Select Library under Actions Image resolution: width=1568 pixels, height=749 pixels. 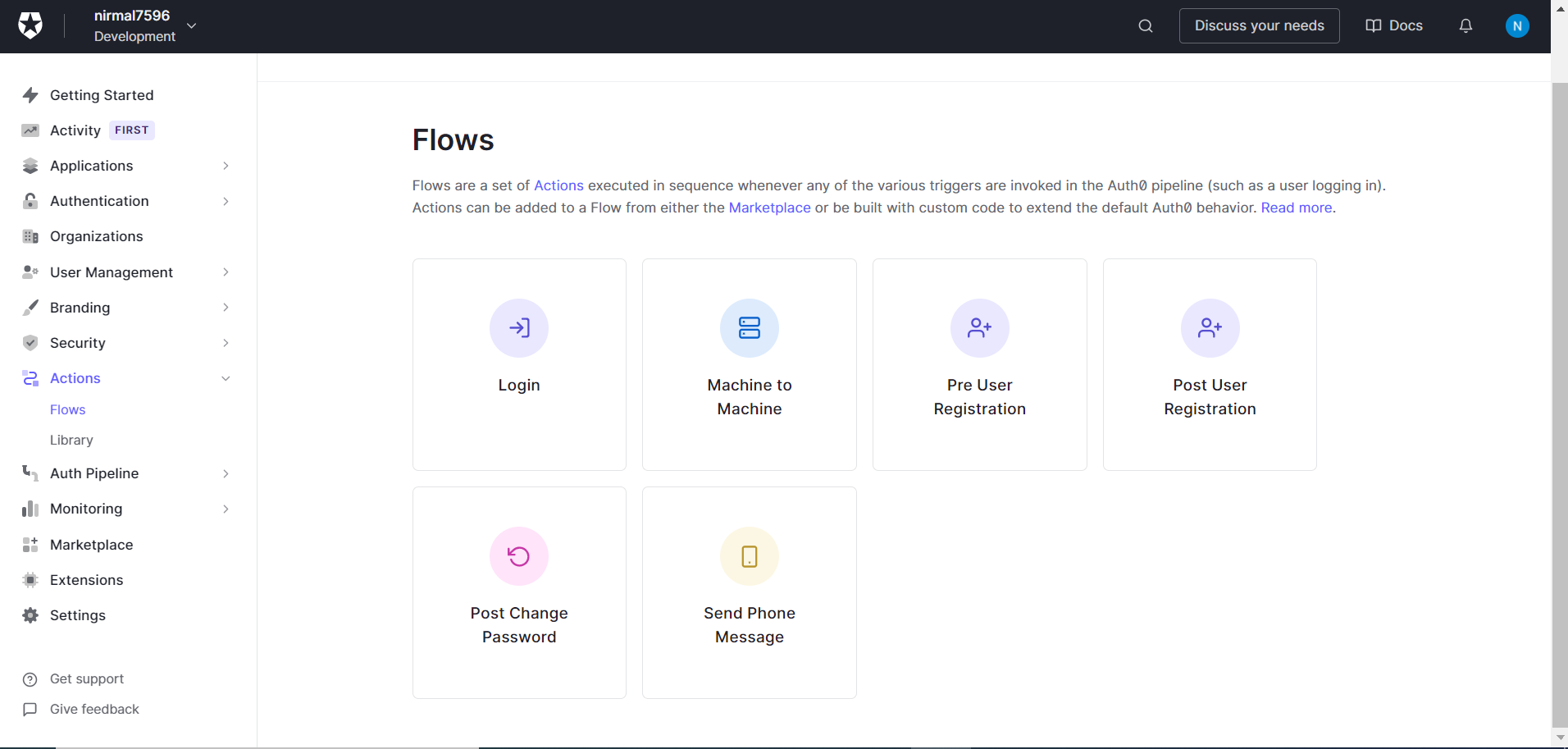pyautogui.click(x=71, y=440)
